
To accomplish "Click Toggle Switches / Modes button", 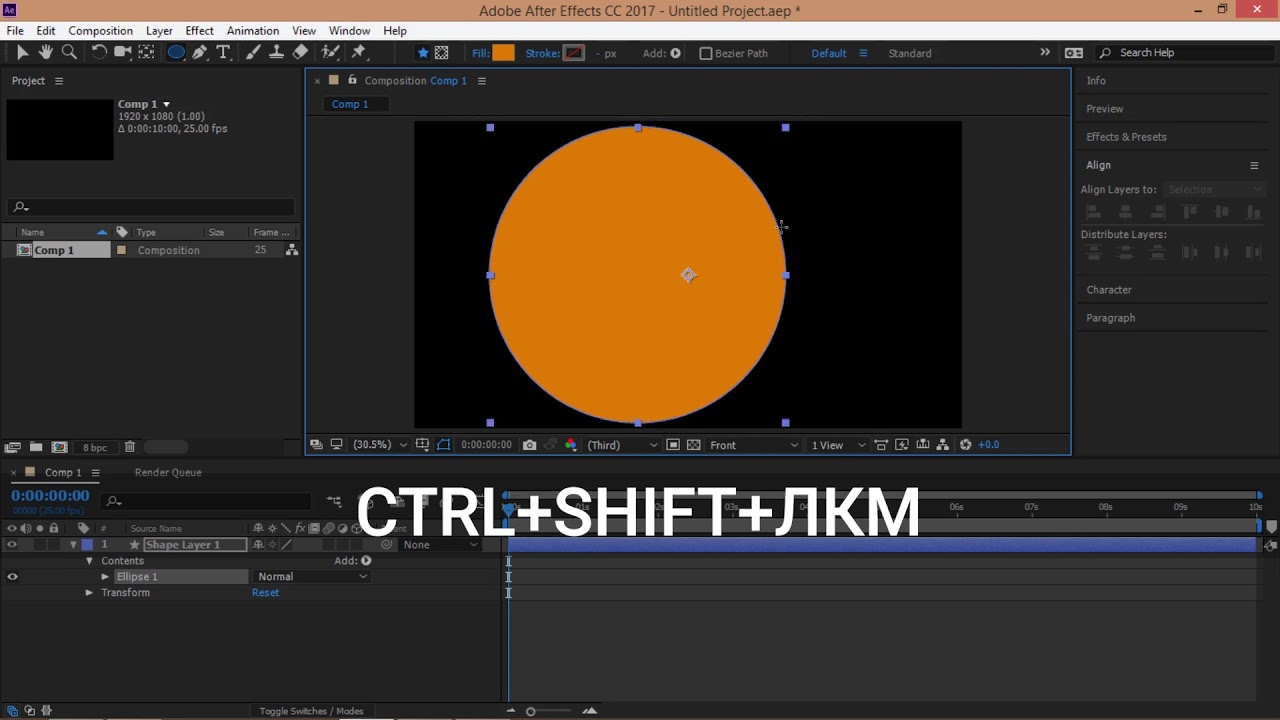I will (311, 711).
